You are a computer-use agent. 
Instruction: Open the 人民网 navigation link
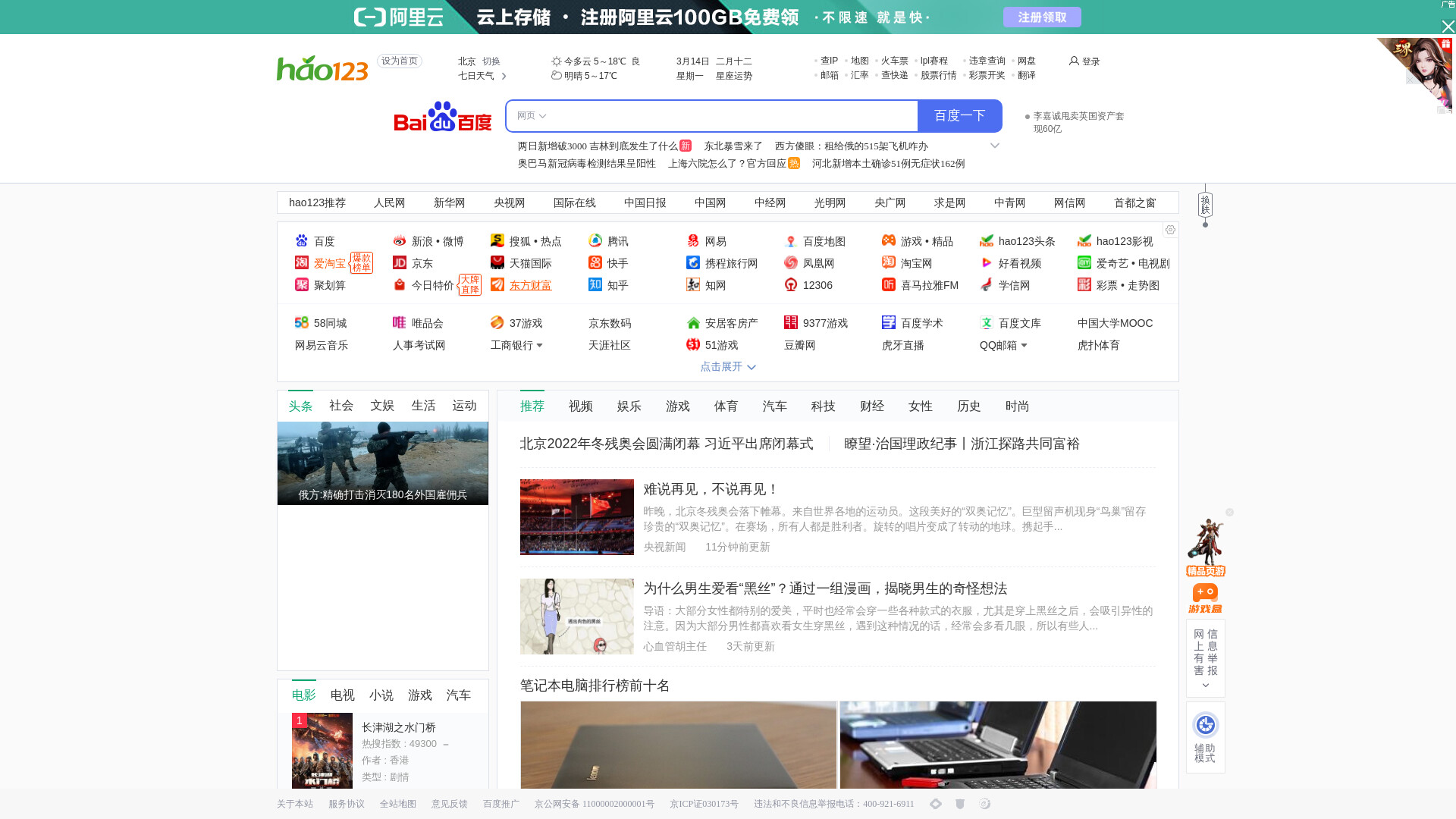(x=390, y=202)
